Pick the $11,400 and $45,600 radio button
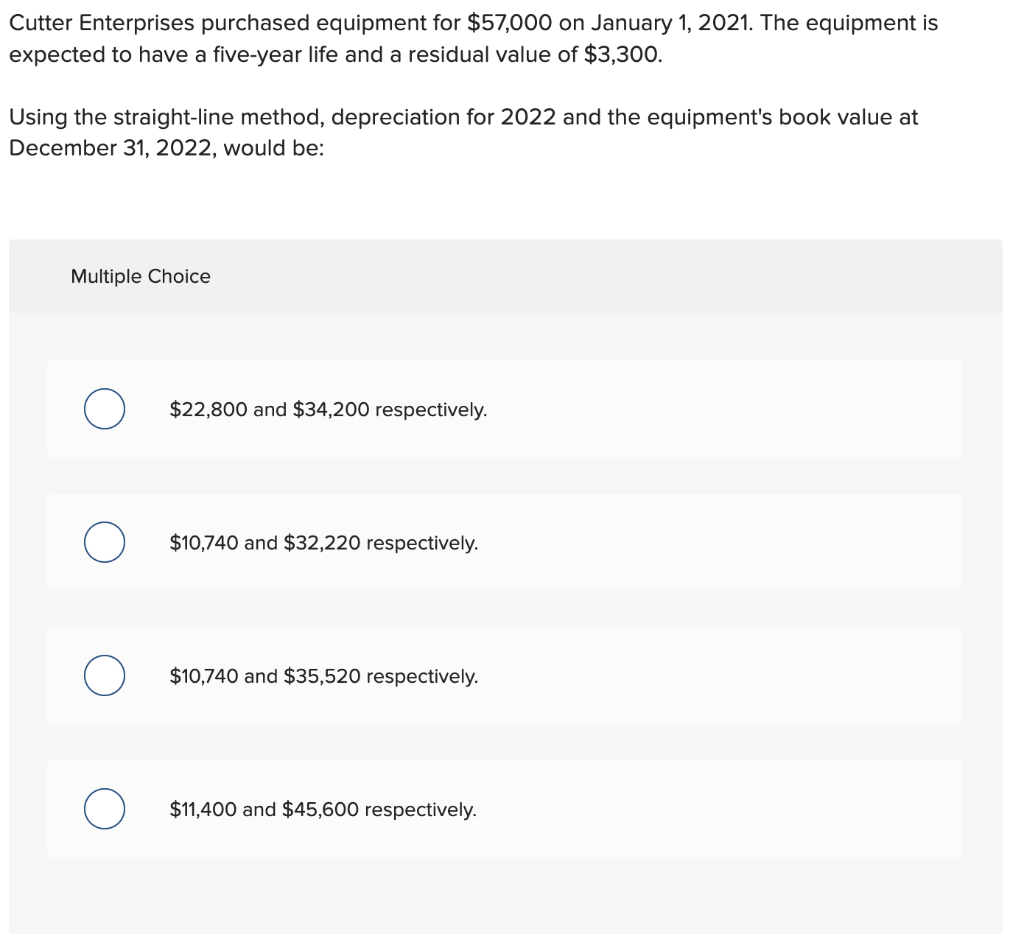The height and width of the screenshot is (934, 1024). (104, 809)
